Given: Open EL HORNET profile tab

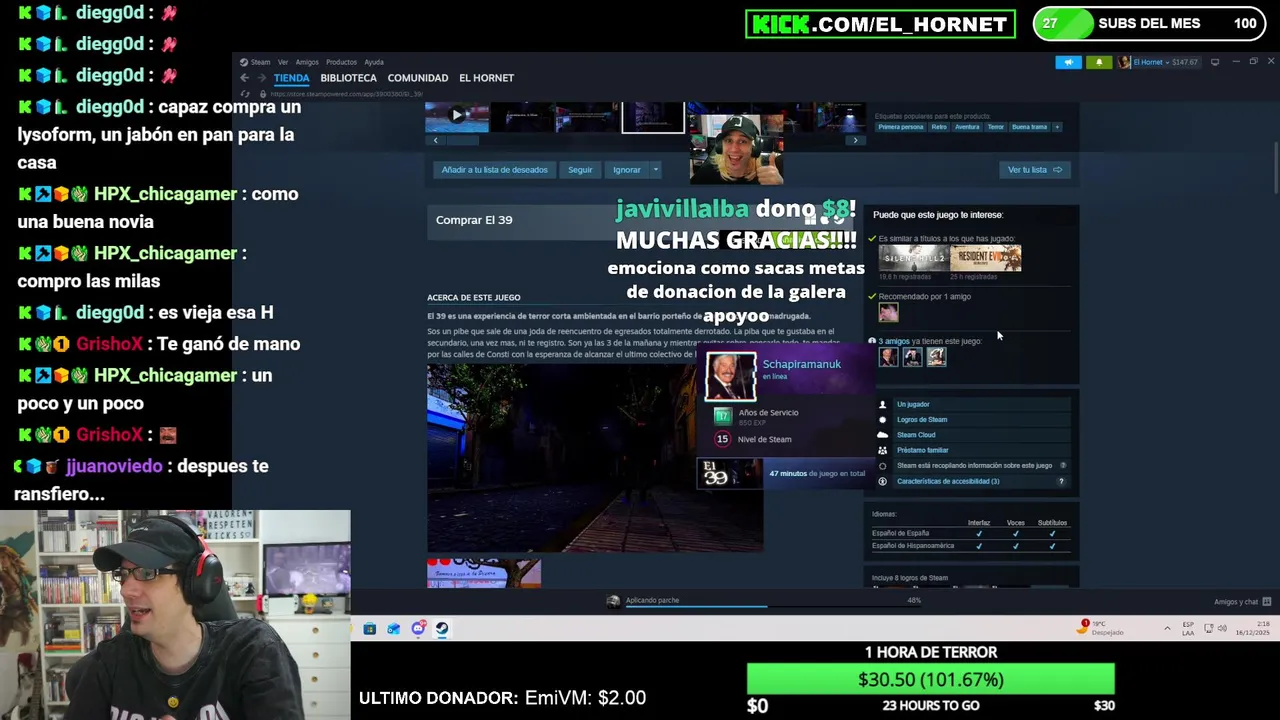Looking at the screenshot, I should coord(486,78).
